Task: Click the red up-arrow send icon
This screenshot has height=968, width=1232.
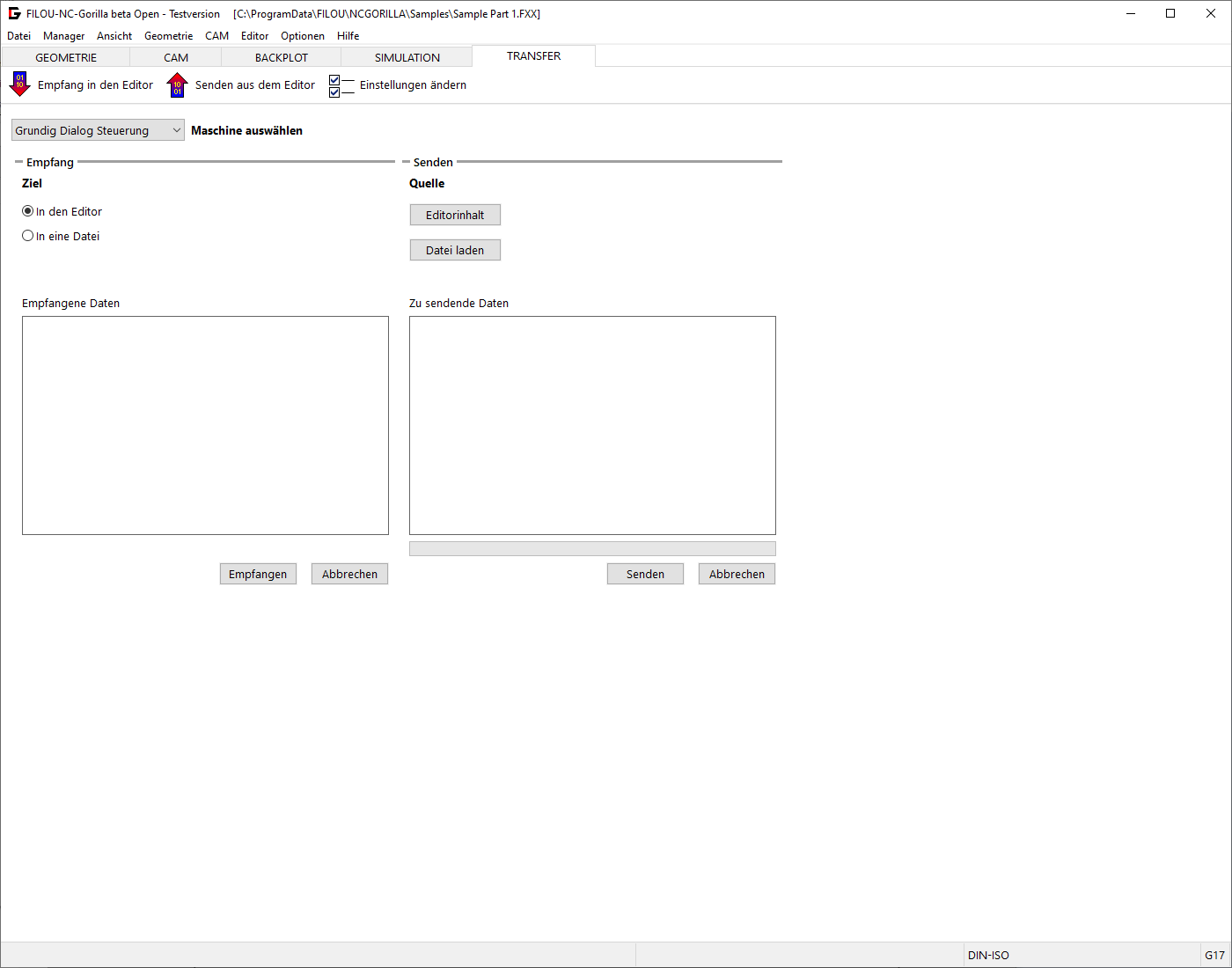Action: tap(177, 84)
